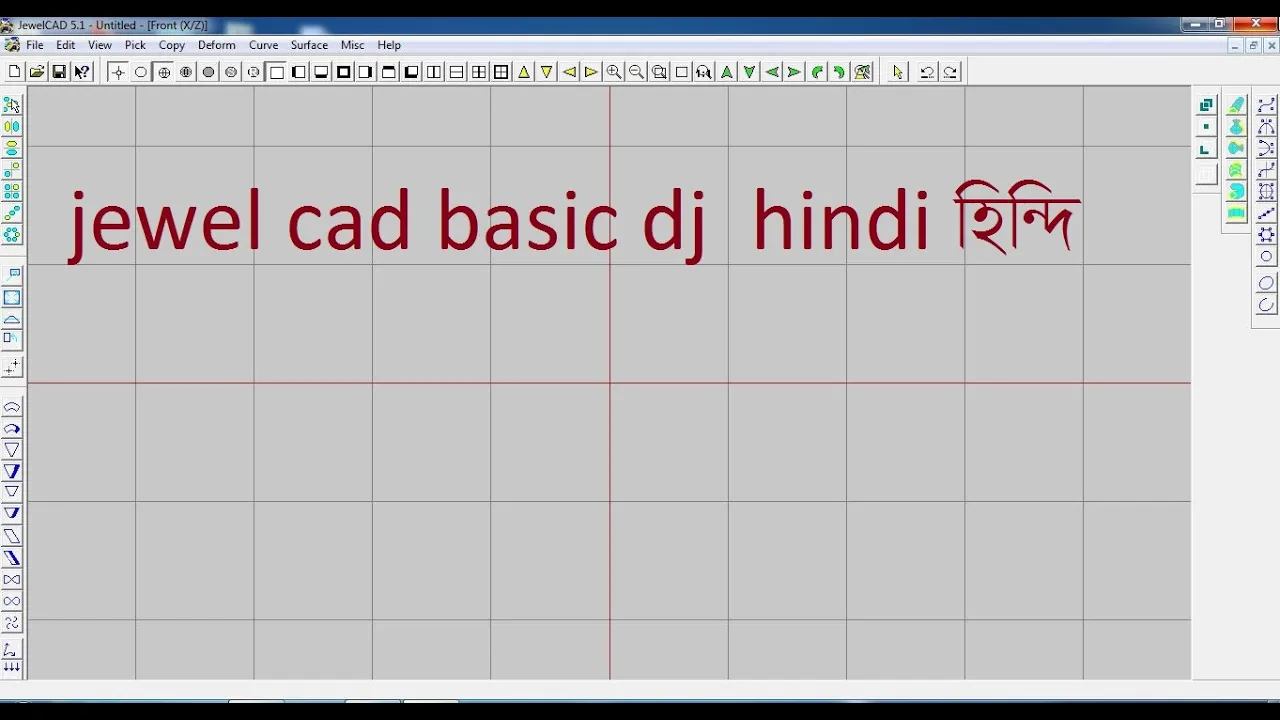The height and width of the screenshot is (720, 1280).
Task: Toggle the empty square normal view button
Action: (x=277, y=72)
